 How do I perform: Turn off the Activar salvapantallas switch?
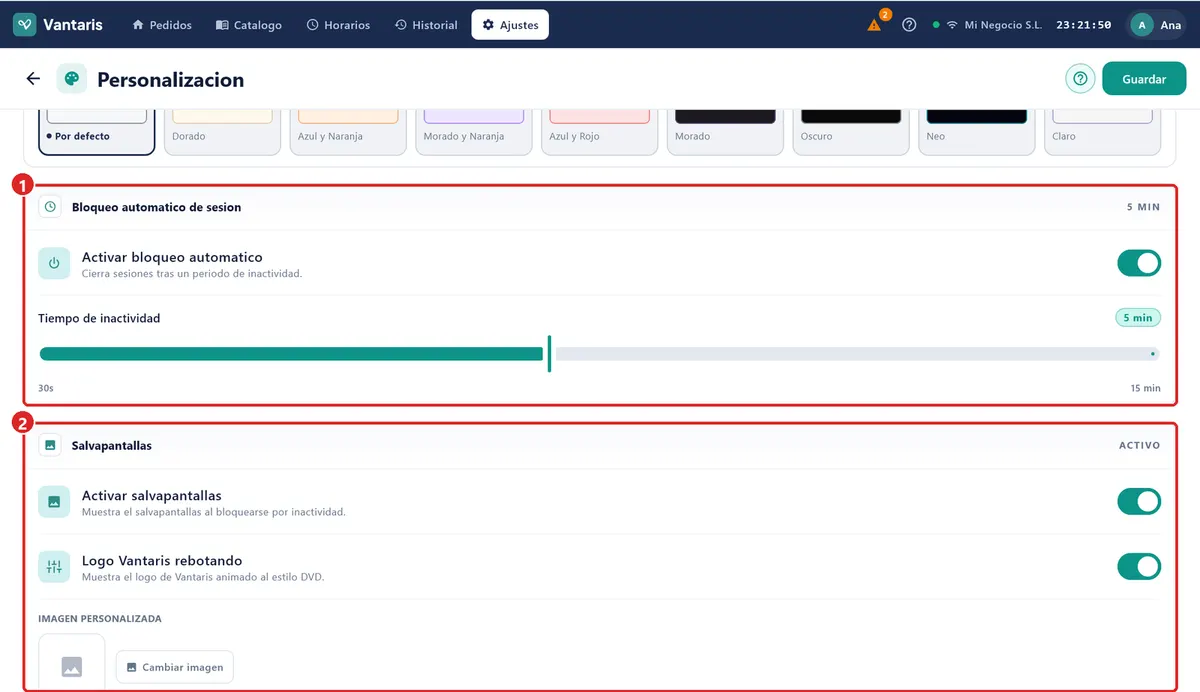click(1139, 502)
